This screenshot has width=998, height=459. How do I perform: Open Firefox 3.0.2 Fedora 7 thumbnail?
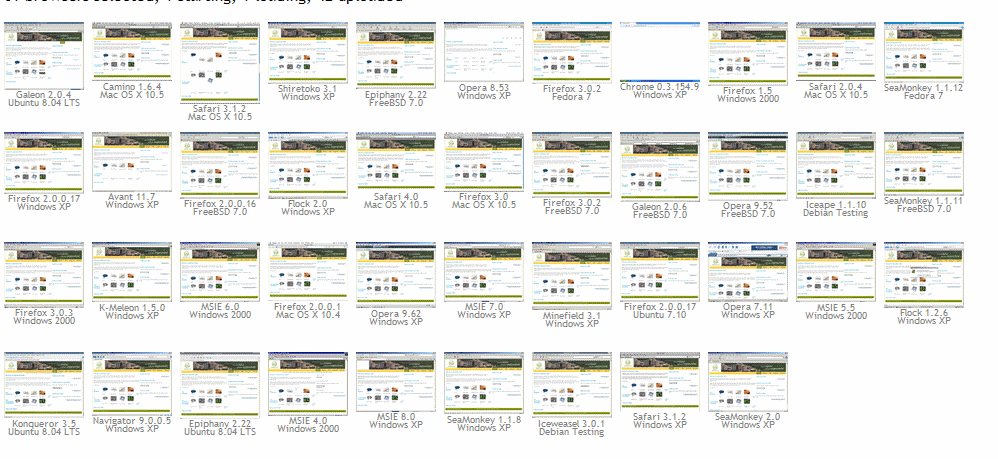[x=572, y=52]
